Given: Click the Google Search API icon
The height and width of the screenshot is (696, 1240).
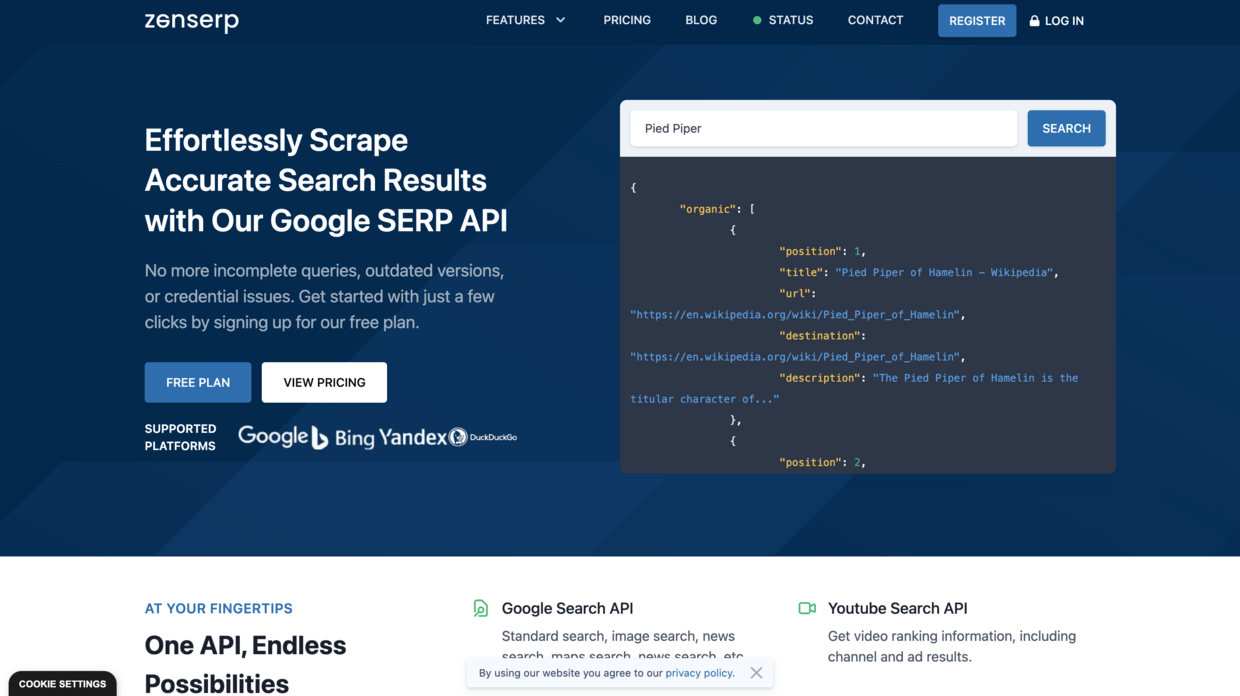Looking at the screenshot, I should click(480, 607).
